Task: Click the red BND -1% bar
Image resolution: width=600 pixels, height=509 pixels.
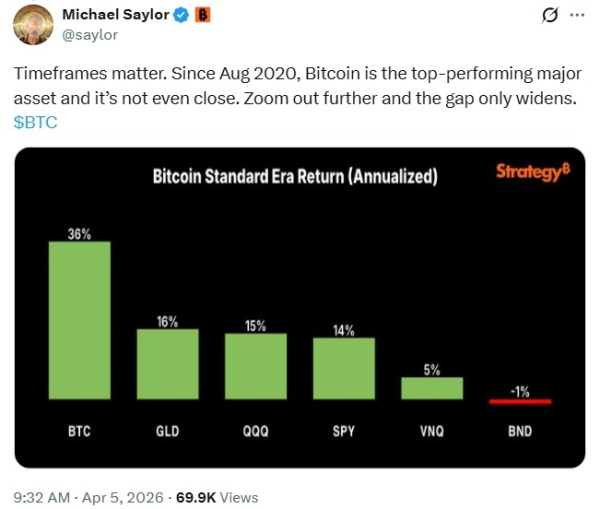Action: point(520,403)
